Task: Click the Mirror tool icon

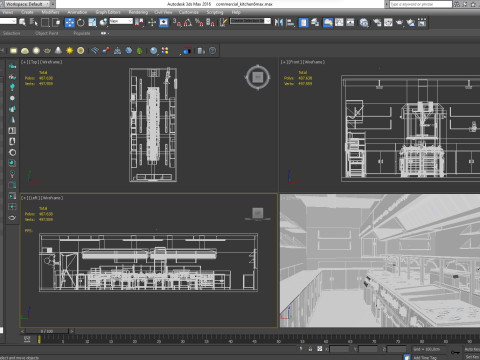Action: point(279,22)
